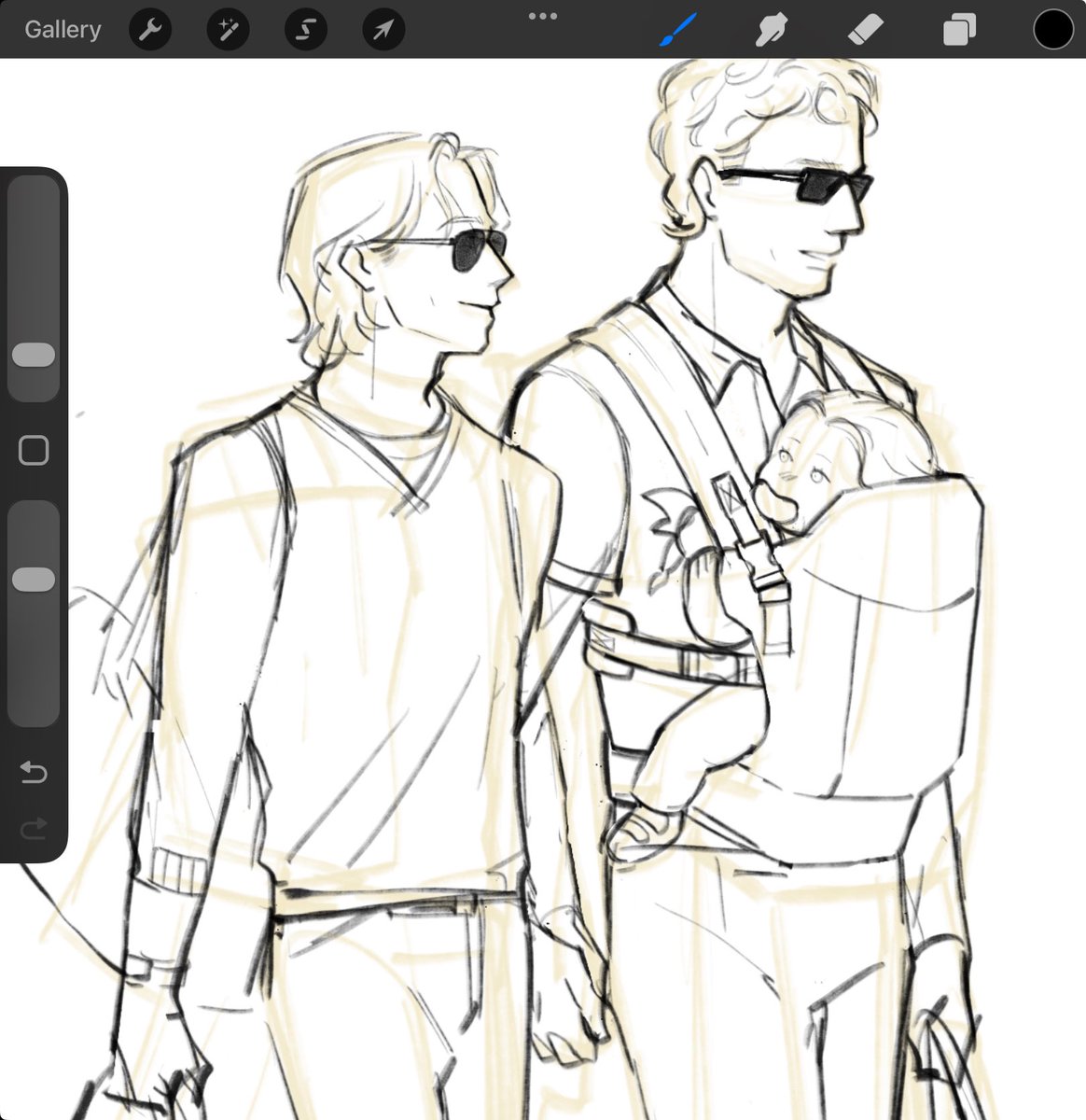Click the brush opacity slider handle
This screenshot has height=1120, width=1086.
click(34, 580)
